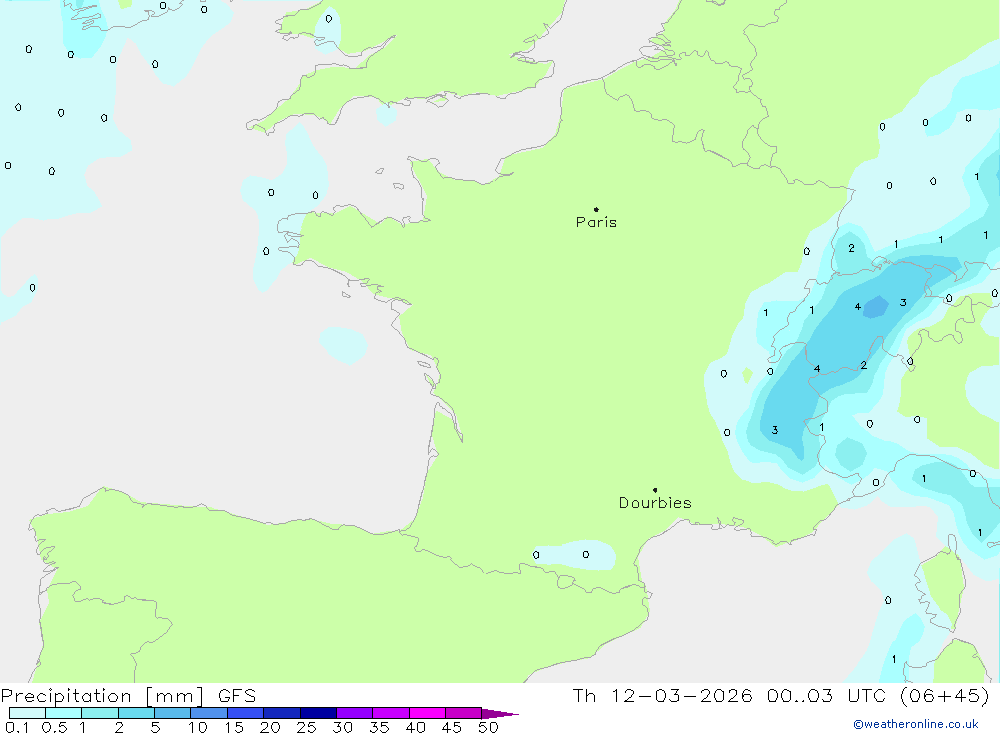Click the 00..03 UTC time text
This screenshot has width=1000, height=733.
point(827,695)
